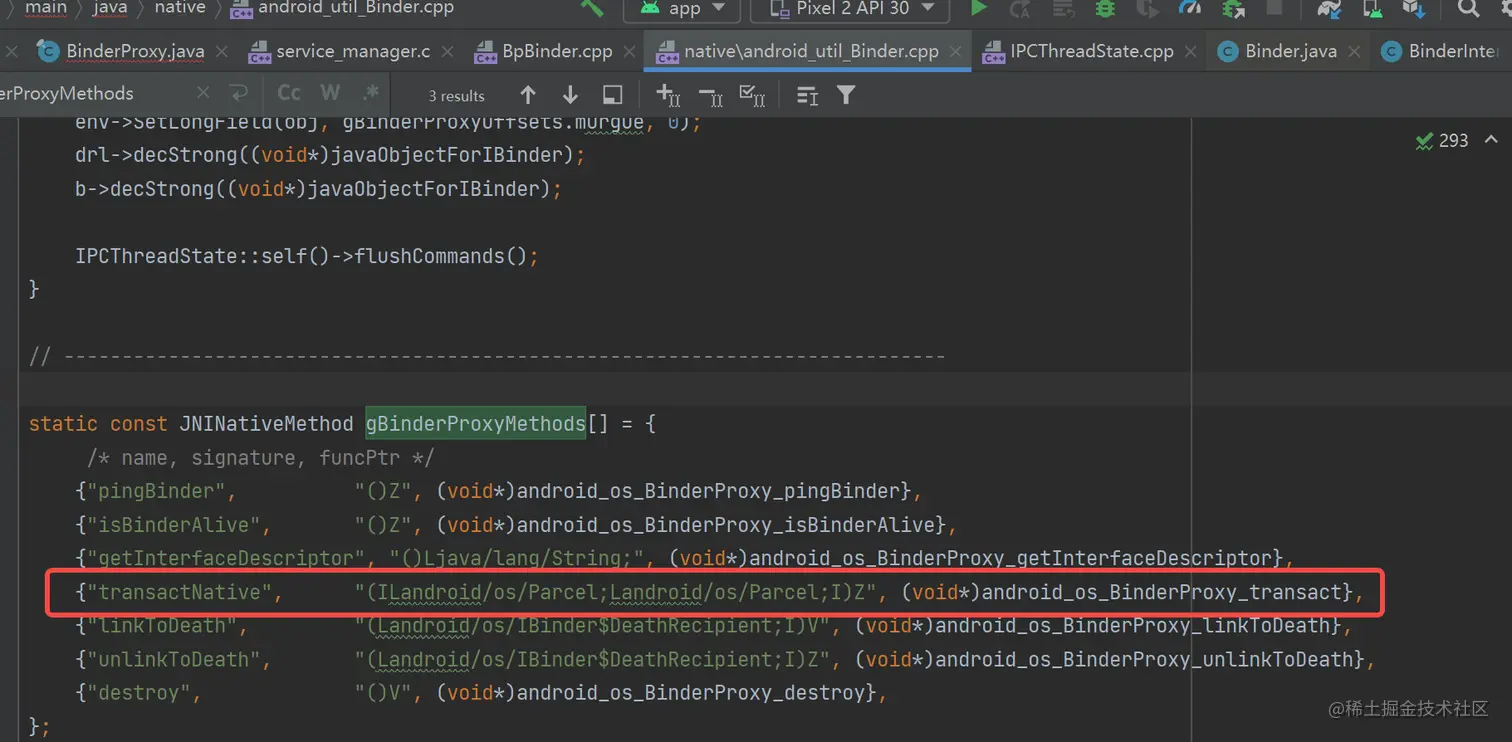This screenshot has height=742, width=1512.
Task: Open search results in Find tool window
Action: click(x=613, y=95)
